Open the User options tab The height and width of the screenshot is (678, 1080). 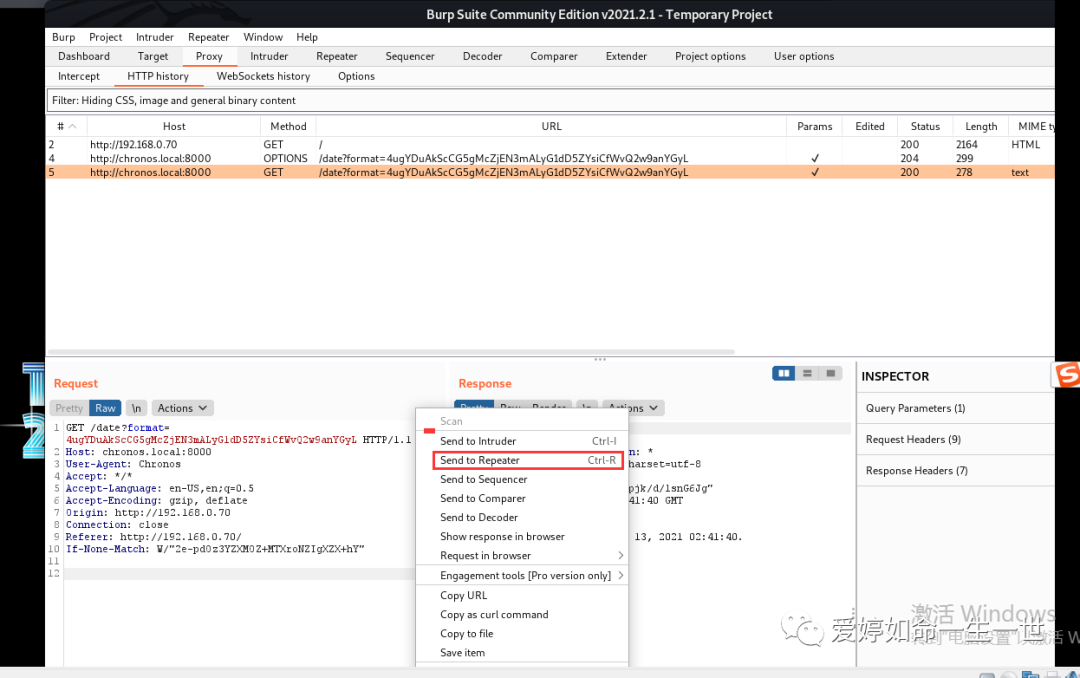click(x=804, y=56)
